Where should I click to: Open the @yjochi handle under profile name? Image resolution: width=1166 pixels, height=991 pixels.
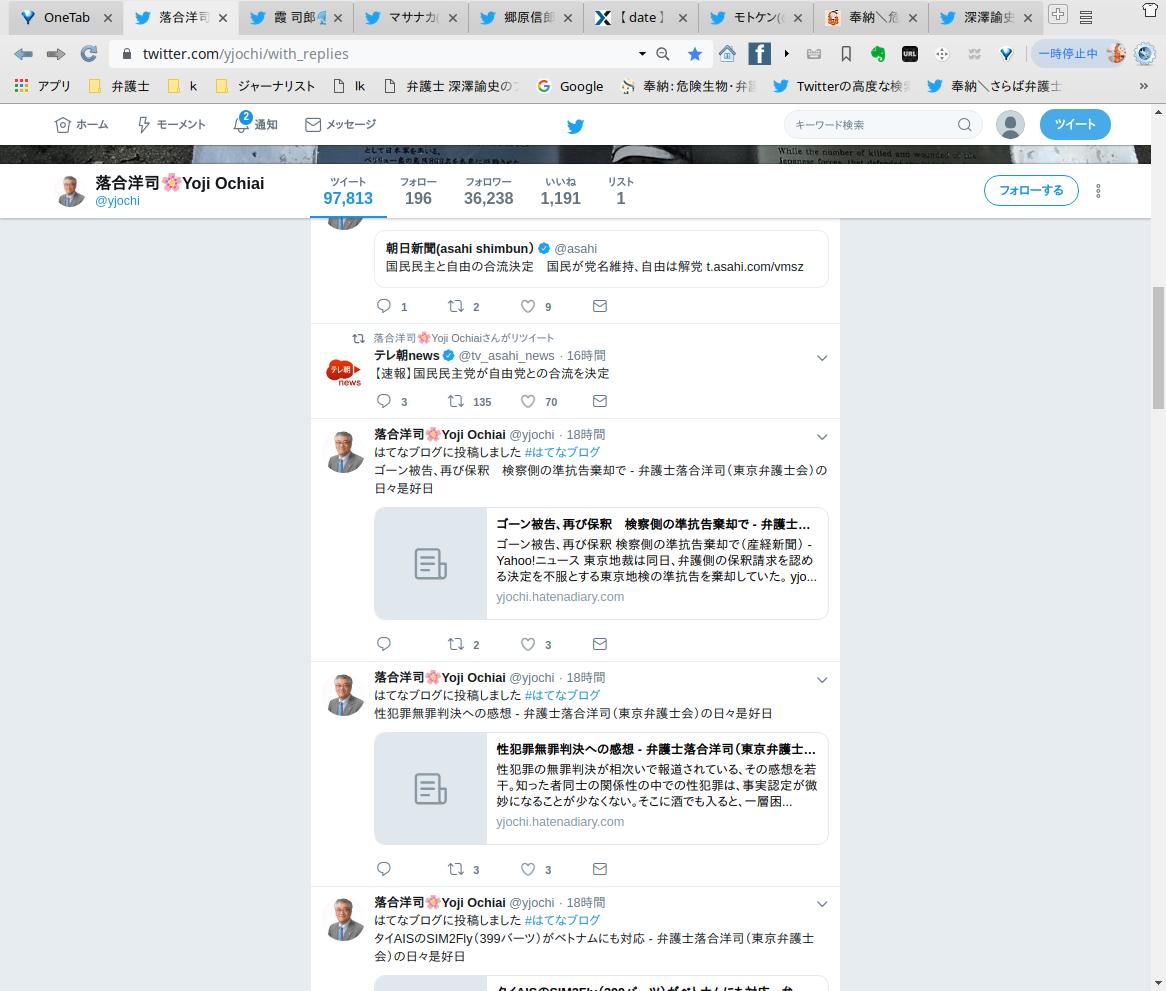tap(117, 201)
